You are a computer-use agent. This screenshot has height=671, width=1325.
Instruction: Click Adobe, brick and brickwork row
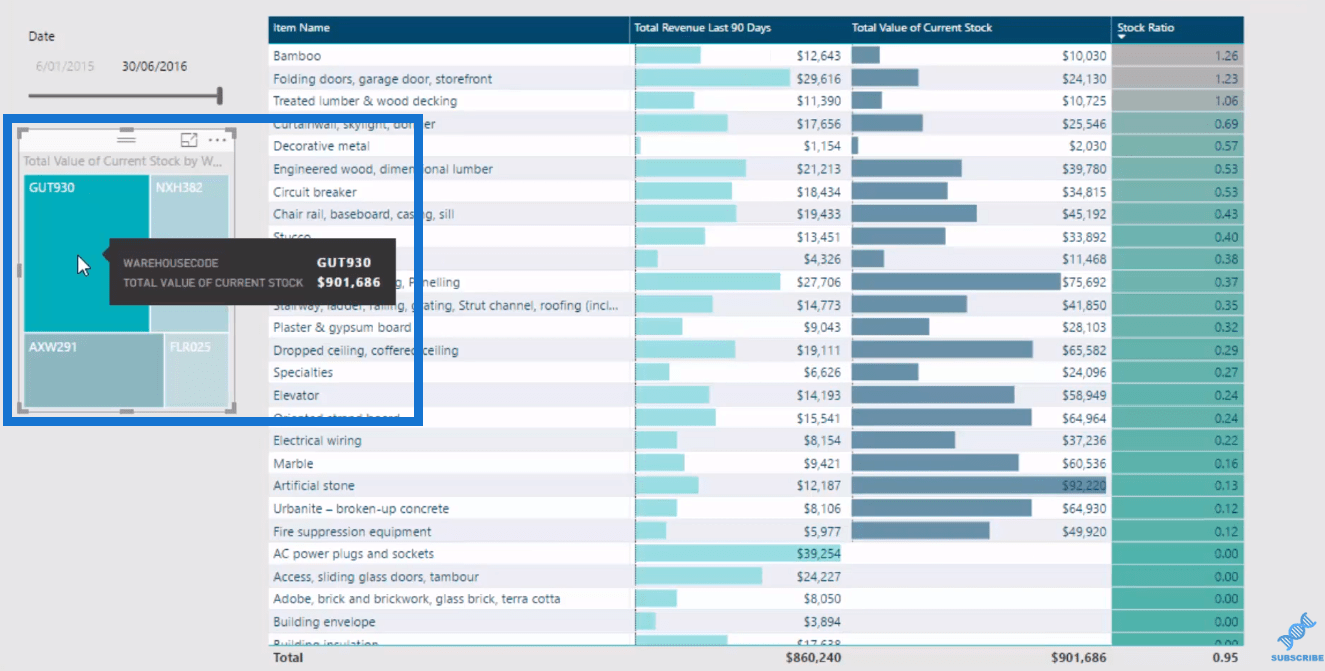[756, 599]
